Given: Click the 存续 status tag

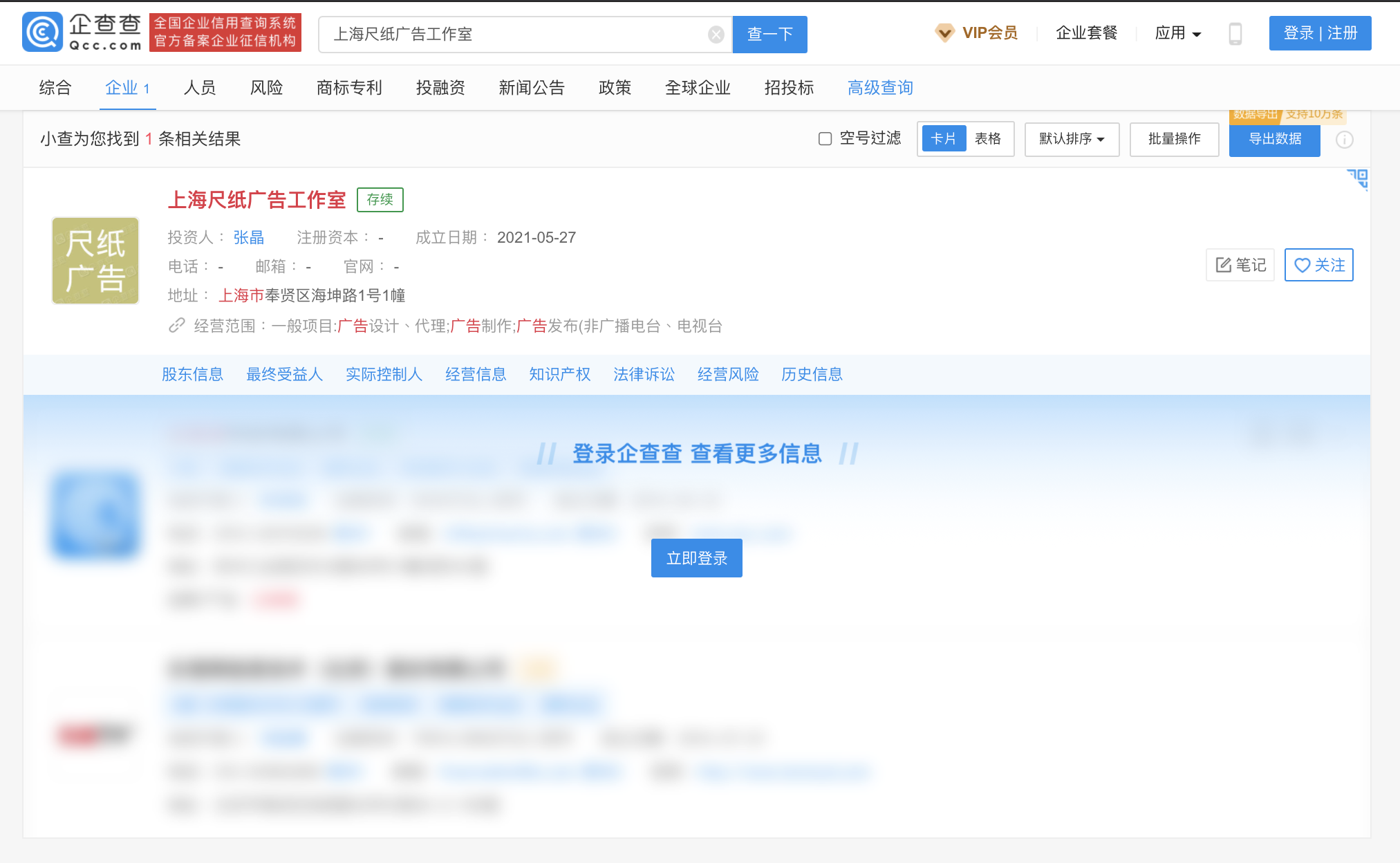Looking at the screenshot, I should point(380,200).
